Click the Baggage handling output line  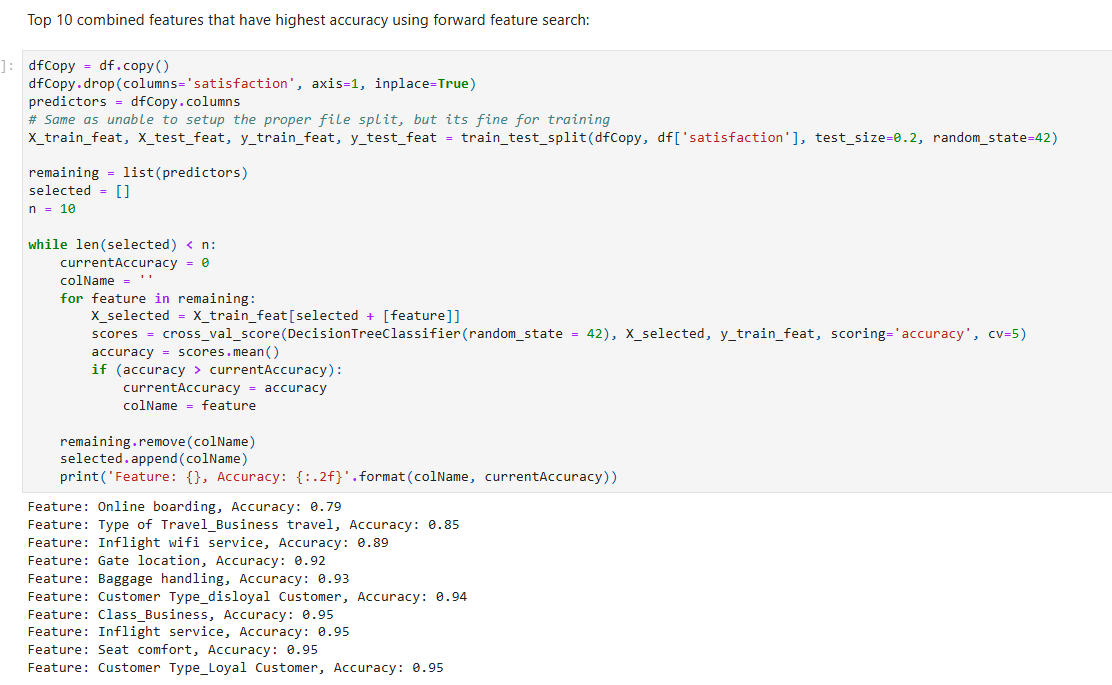tap(188, 579)
